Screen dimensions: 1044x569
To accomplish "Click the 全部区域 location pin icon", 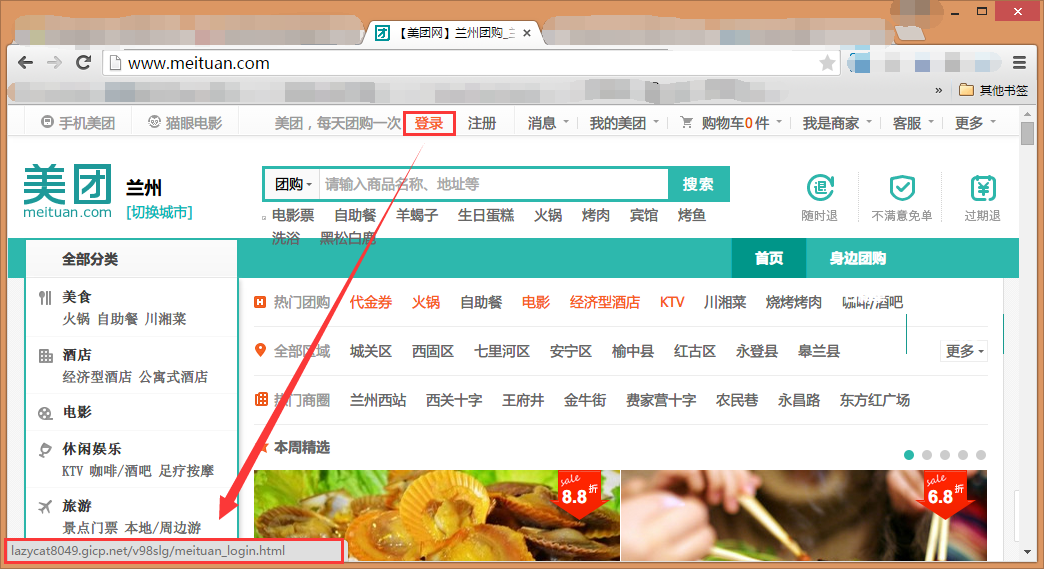I will (x=260, y=350).
